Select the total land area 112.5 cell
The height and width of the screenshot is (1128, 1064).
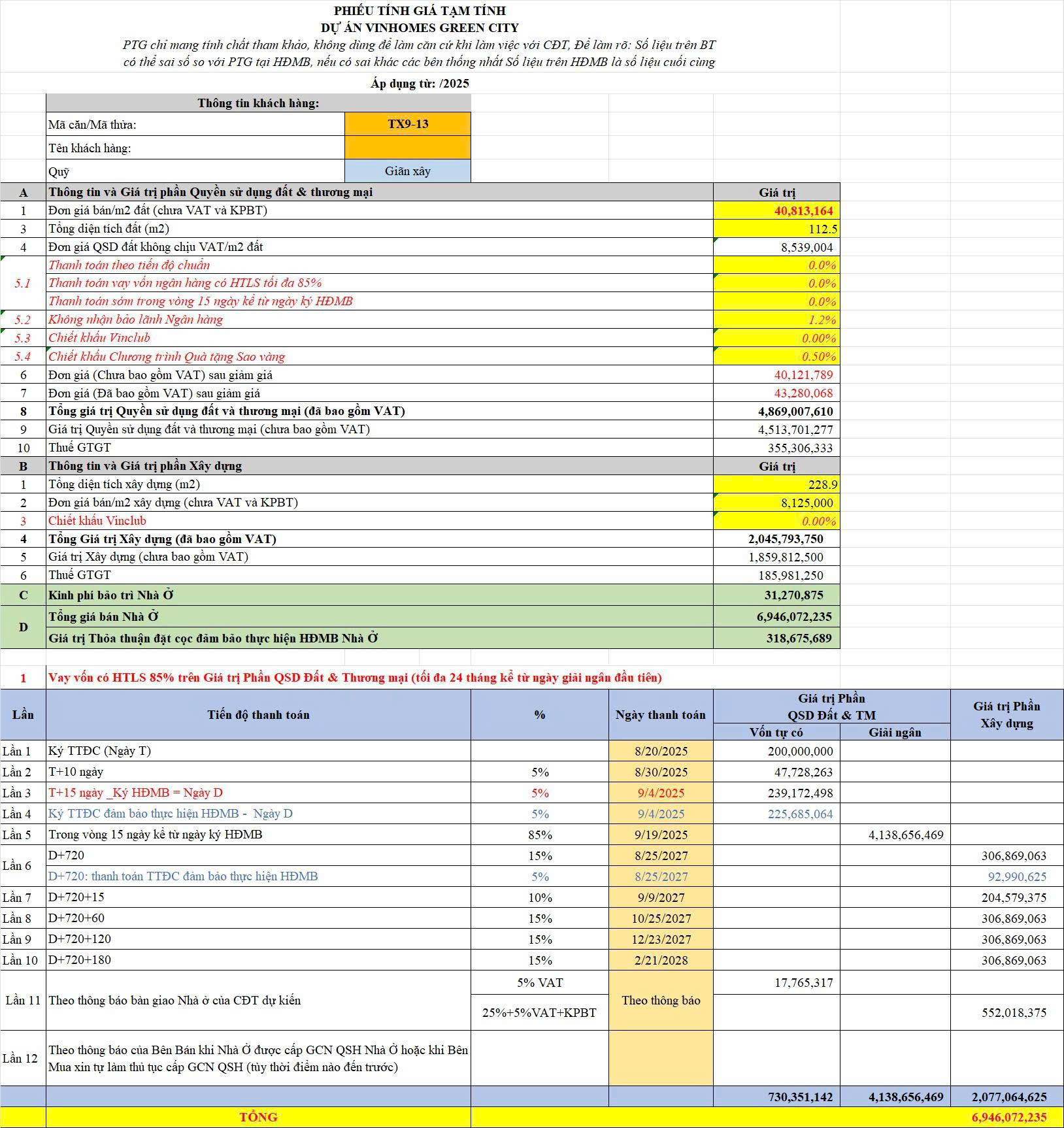[x=776, y=229]
